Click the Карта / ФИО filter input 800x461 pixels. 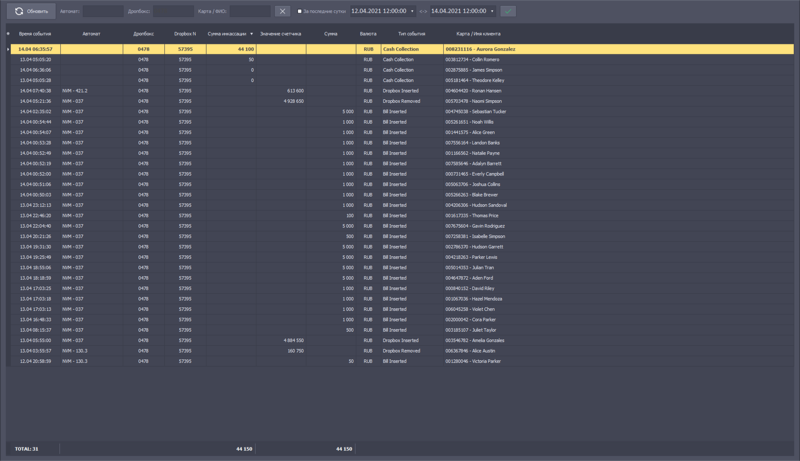(x=249, y=11)
